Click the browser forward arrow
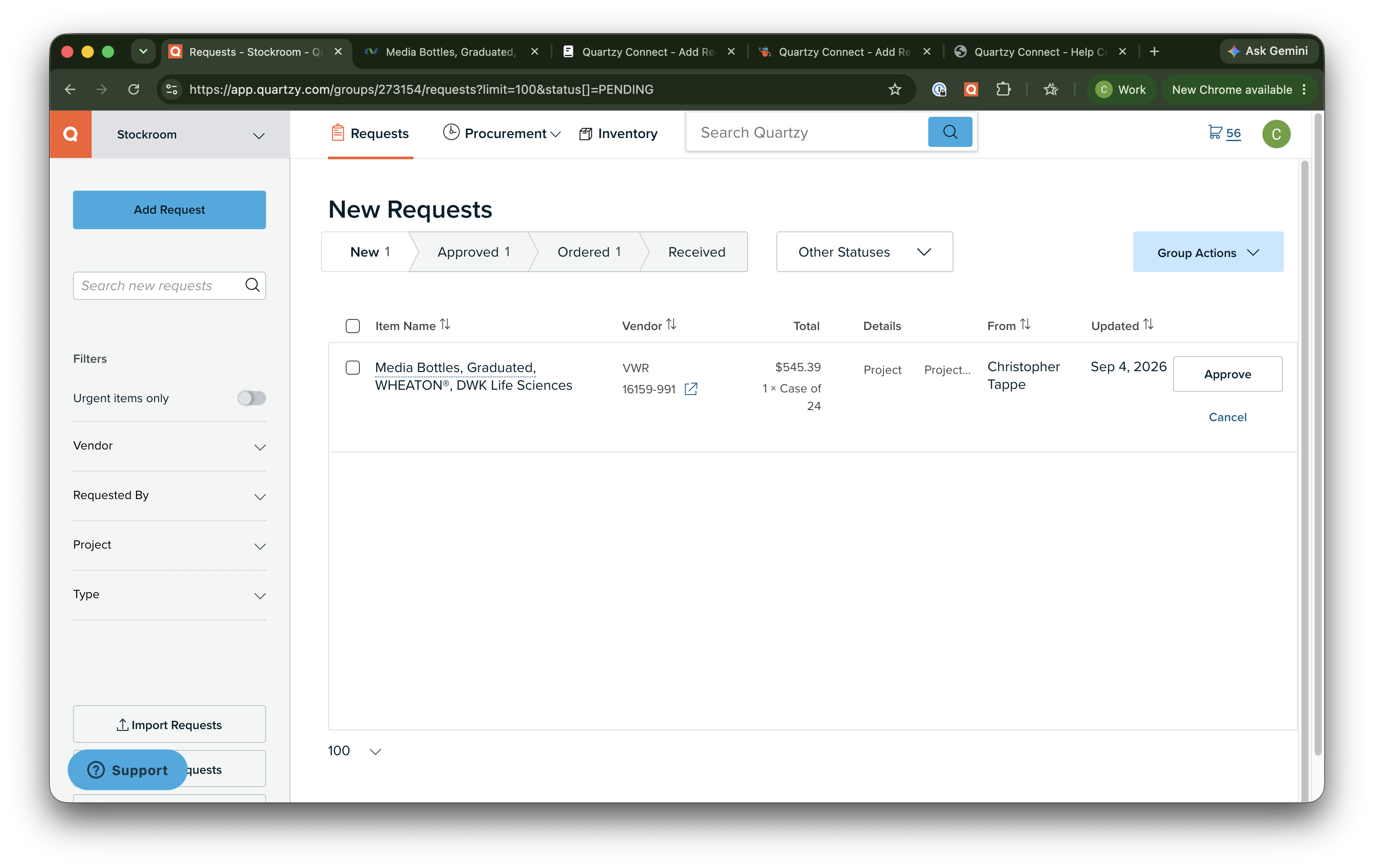1374x868 pixels. [101, 89]
